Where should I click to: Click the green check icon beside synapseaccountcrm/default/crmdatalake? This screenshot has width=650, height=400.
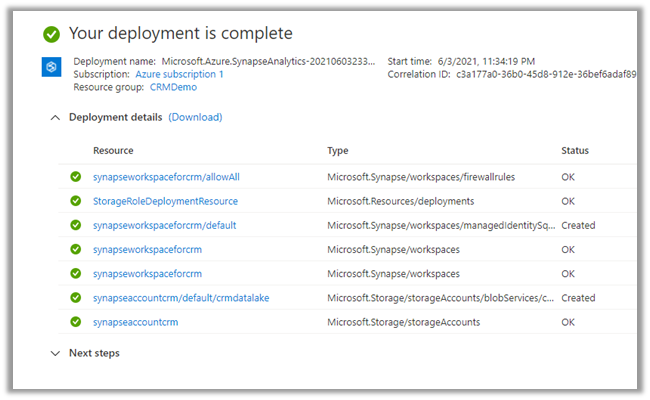(75, 298)
